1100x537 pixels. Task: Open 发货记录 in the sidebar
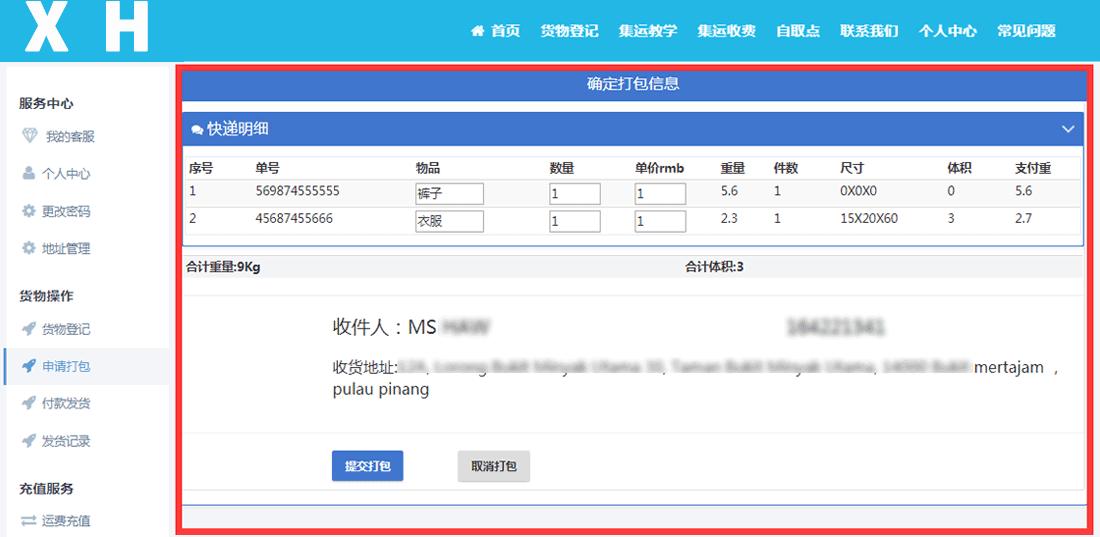pos(66,441)
